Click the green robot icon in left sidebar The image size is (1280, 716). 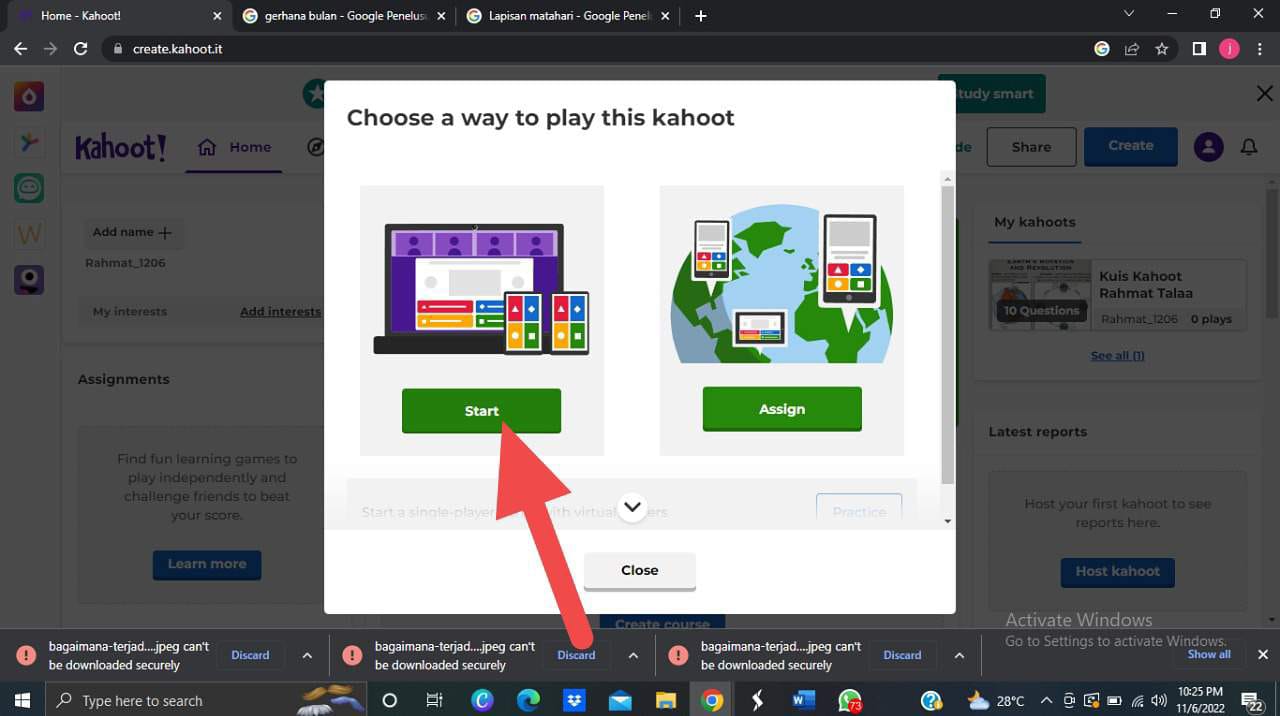tap(29, 188)
